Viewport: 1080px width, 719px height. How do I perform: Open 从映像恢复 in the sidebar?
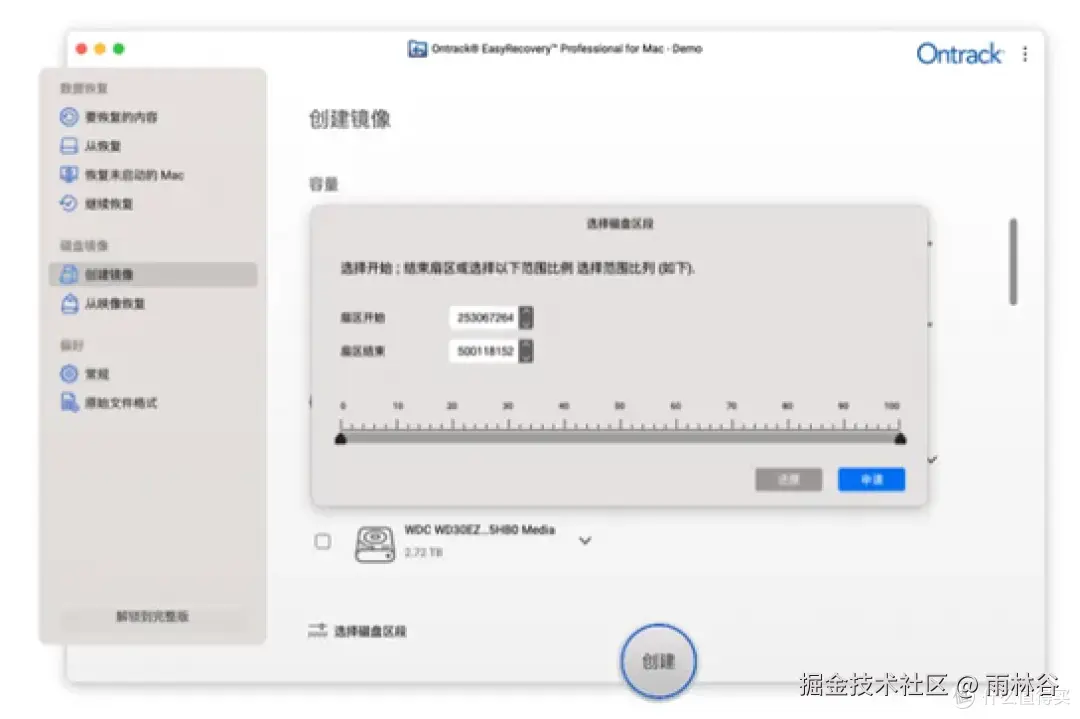point(66,305)
